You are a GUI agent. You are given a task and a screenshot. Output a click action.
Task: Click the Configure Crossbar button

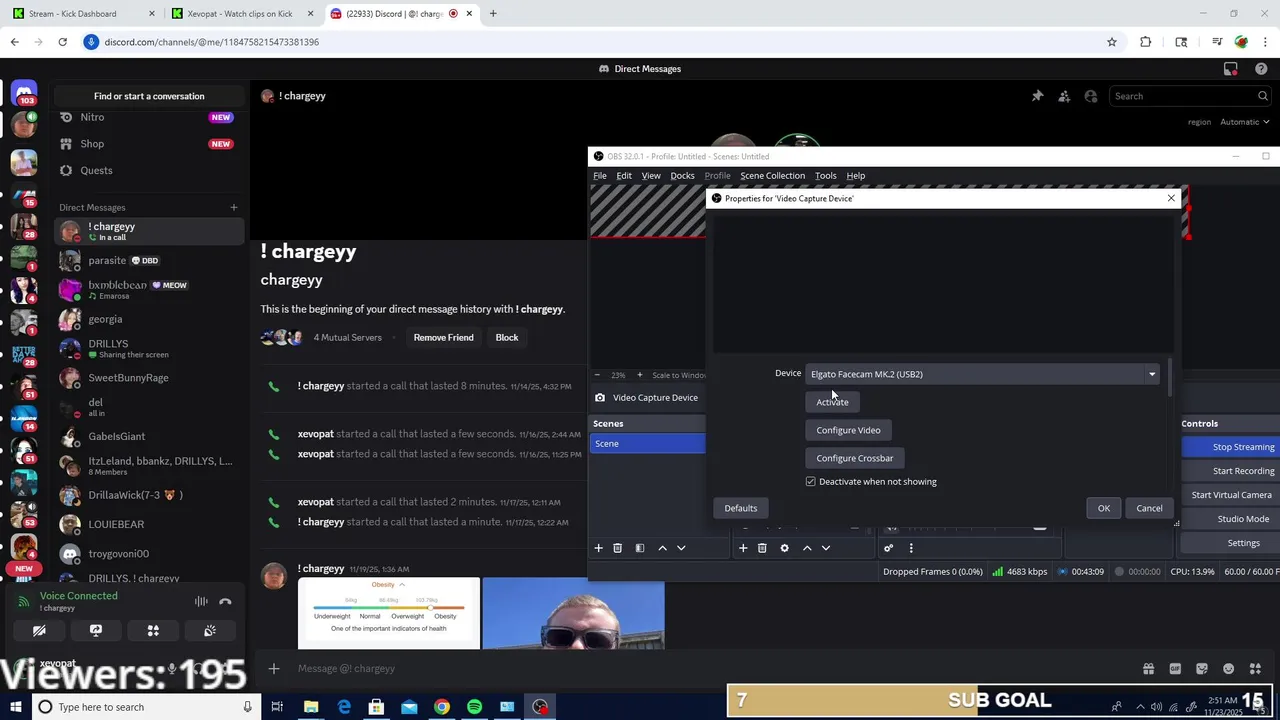855,458
